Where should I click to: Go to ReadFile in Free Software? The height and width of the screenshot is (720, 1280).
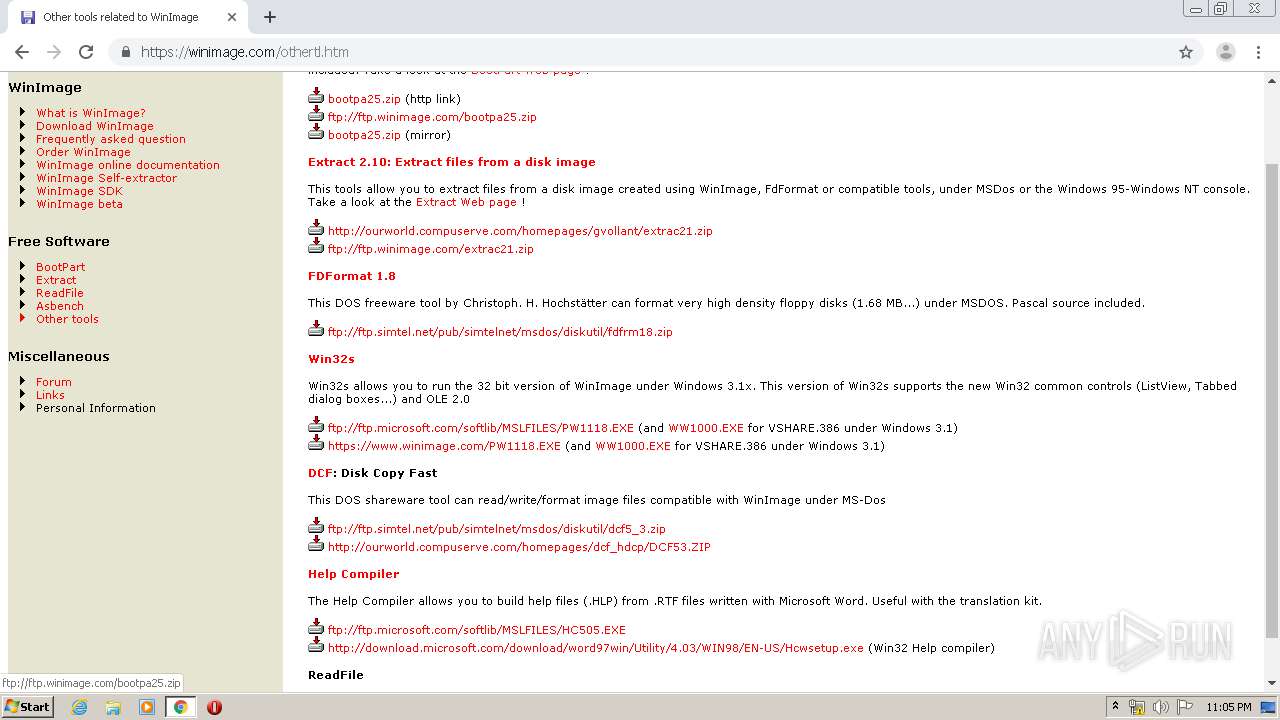point(60,293)
